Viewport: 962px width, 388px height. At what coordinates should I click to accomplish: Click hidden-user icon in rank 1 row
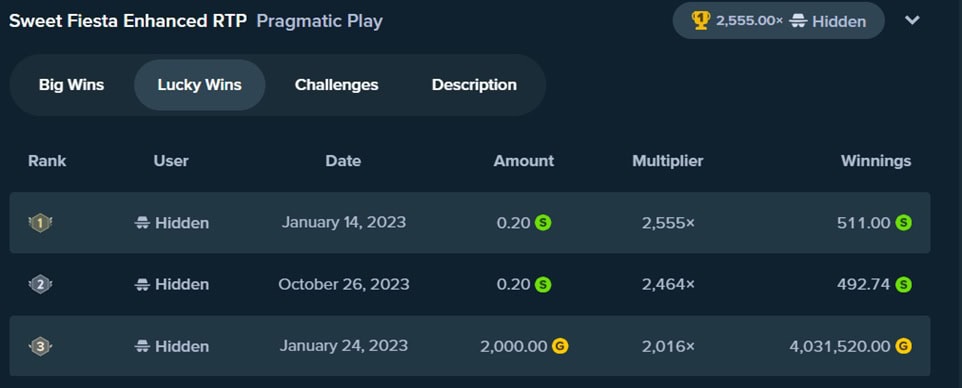tap(142, 223)
